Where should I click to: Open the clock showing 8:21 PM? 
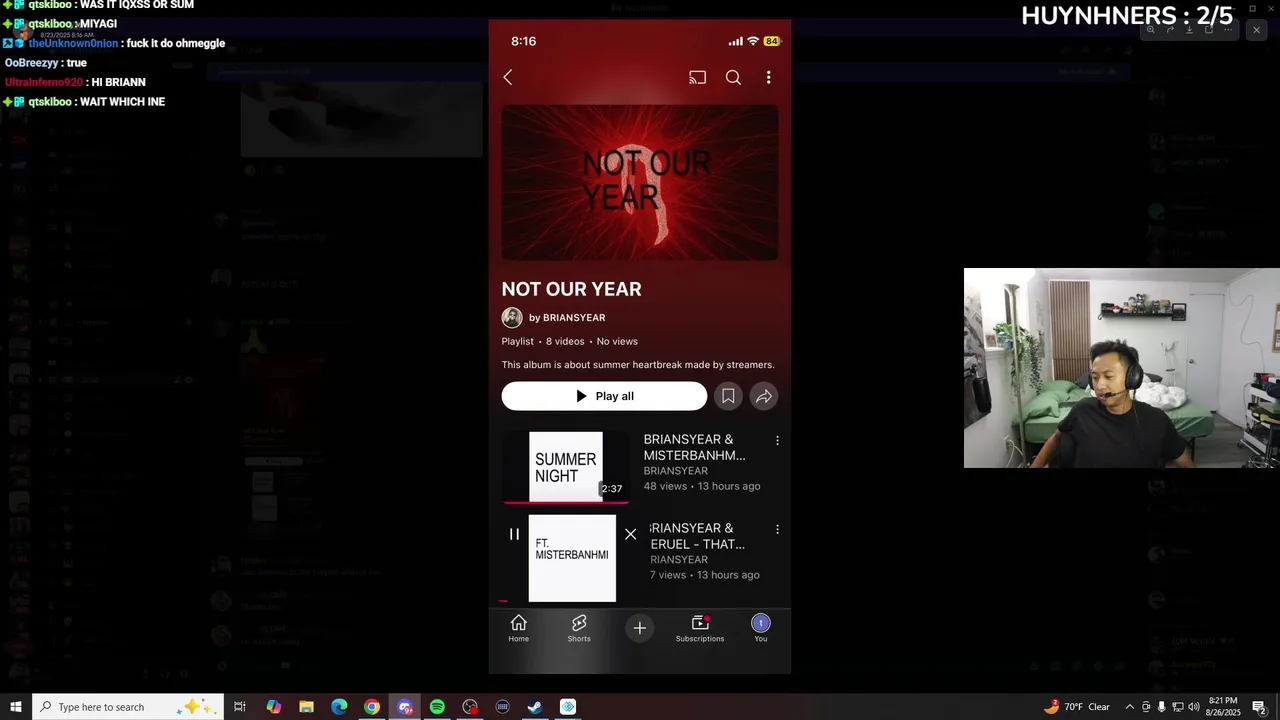coord(1223,707)
